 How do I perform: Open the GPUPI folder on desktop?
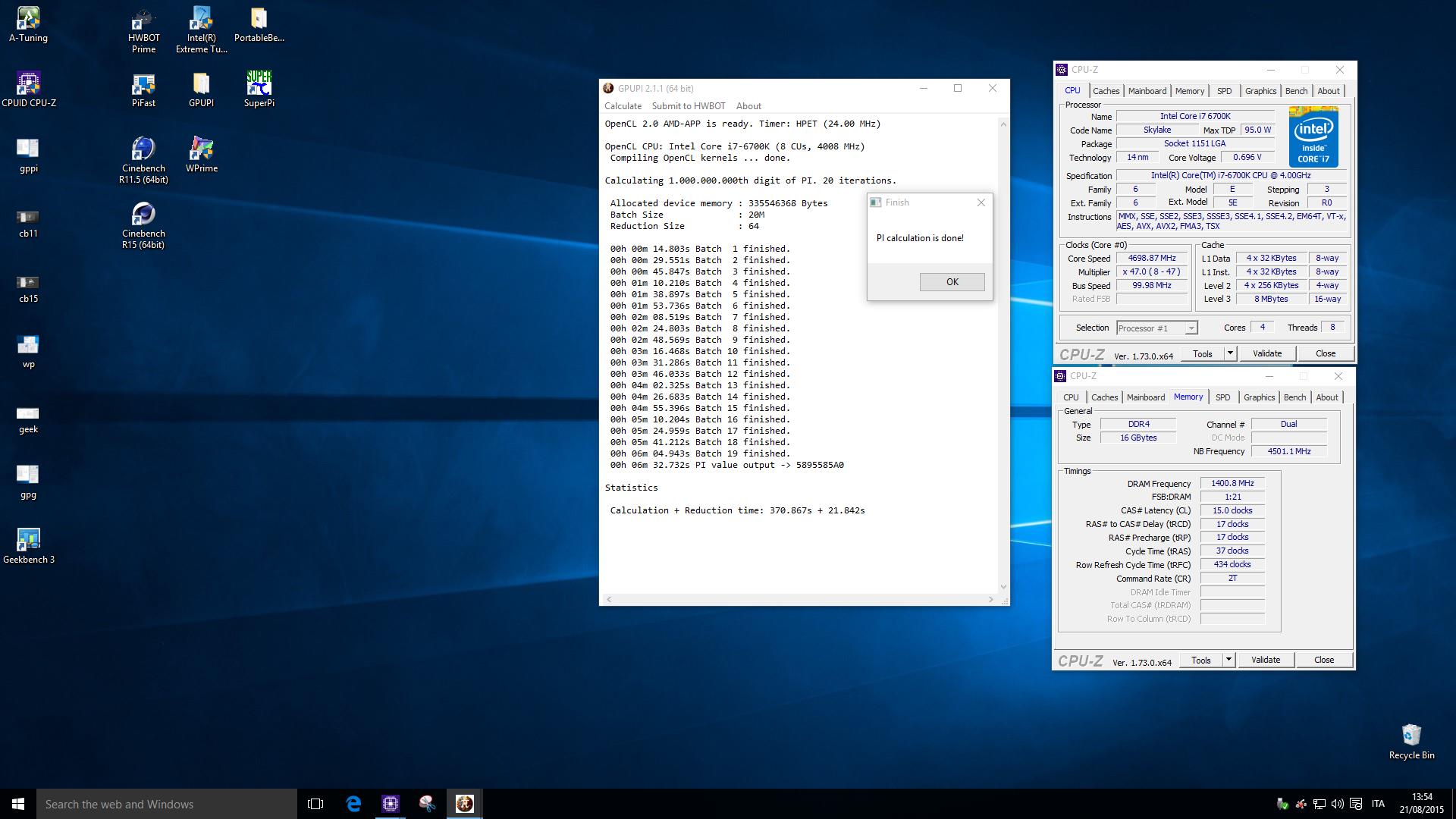pyautogui.click(x=201, y=89)
